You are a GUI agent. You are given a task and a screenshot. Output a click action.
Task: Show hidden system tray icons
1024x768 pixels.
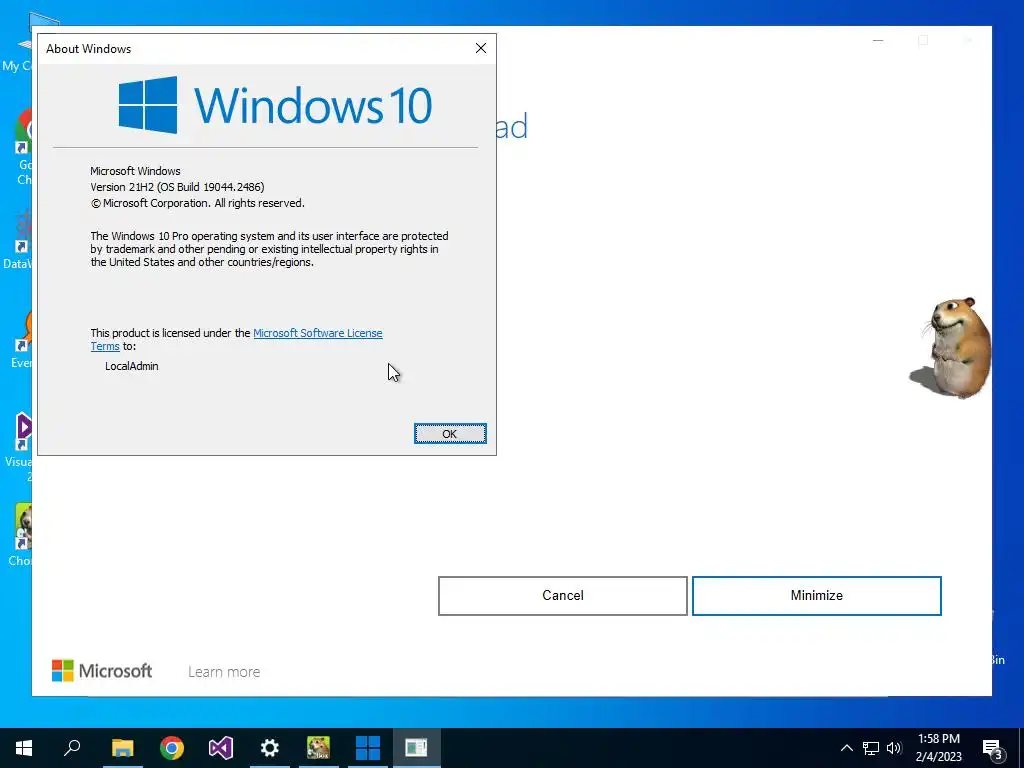click(x=846, y=748)
